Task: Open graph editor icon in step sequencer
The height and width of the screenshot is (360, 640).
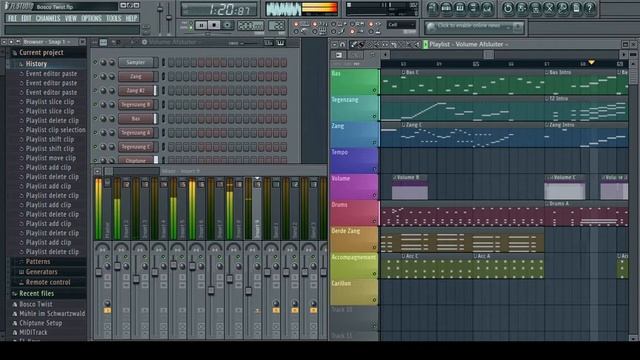Action: pos(269,43)
